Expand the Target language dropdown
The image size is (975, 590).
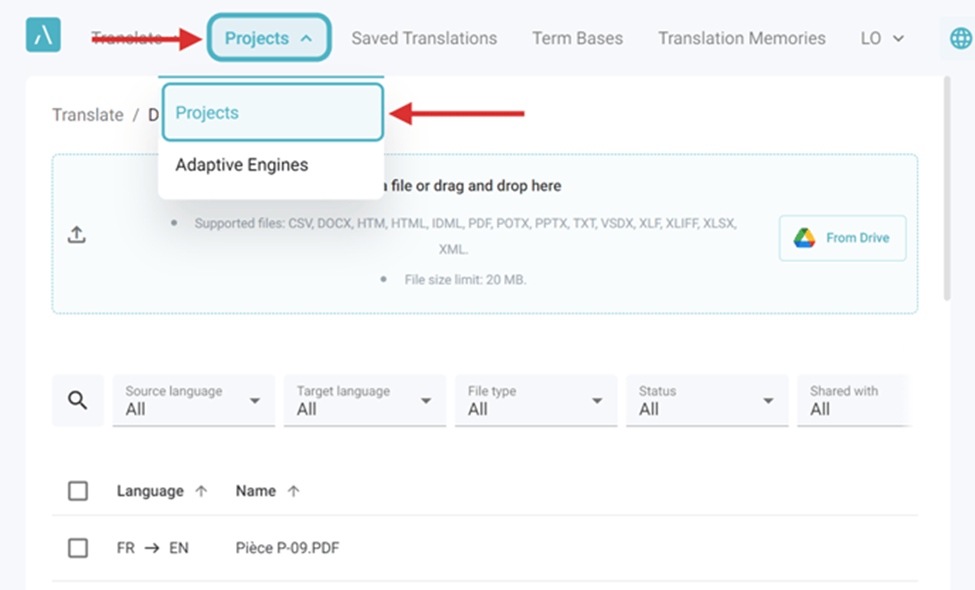pos(364,400)
